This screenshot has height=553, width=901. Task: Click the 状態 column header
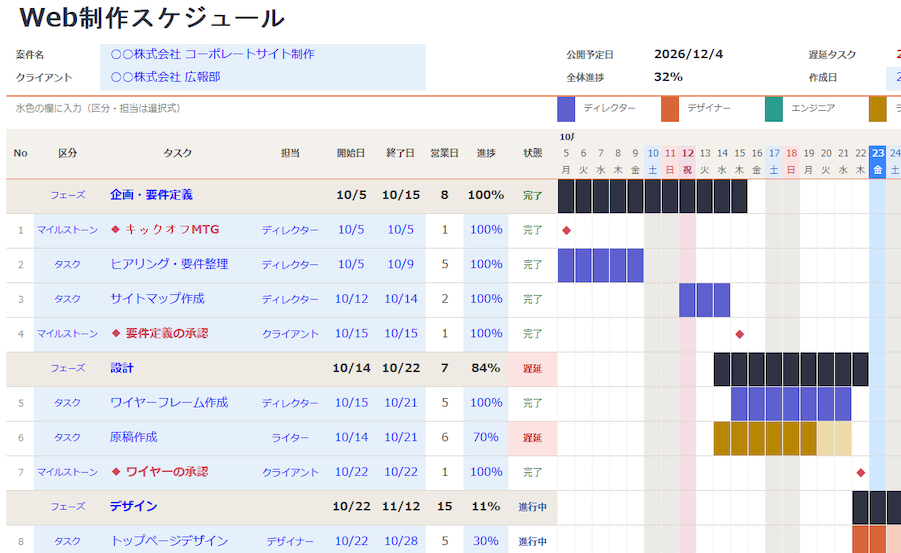(533, 153)
